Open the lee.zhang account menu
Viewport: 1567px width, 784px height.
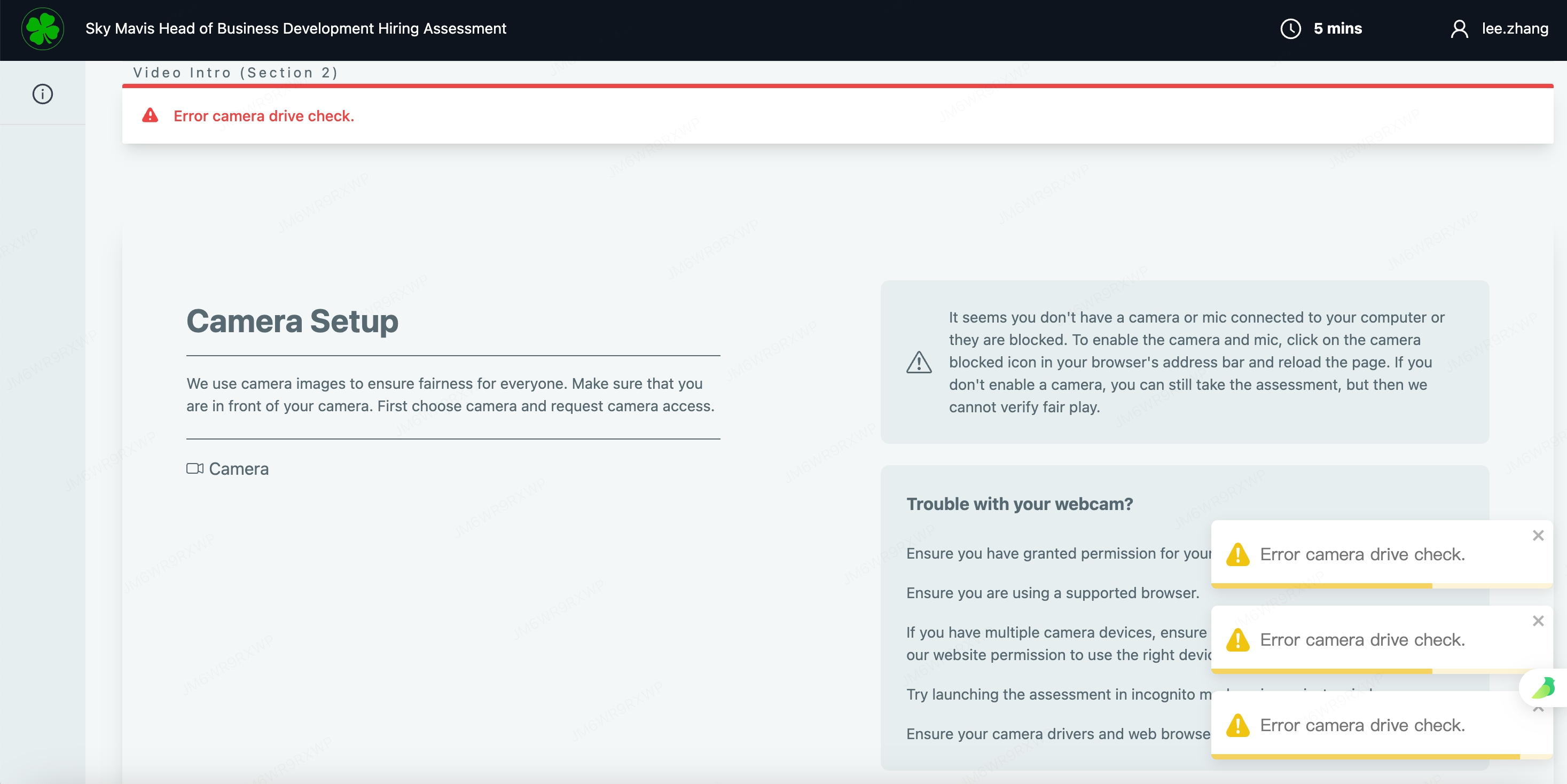tap(1514, 29)
